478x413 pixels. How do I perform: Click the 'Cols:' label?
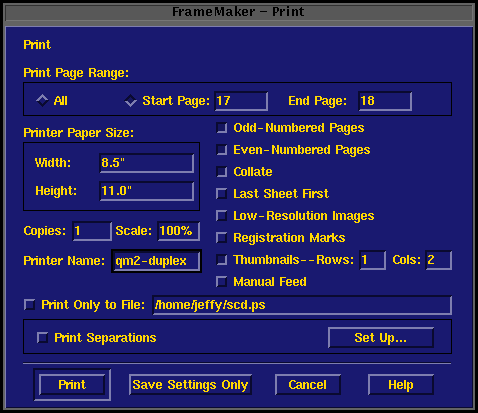407,260
